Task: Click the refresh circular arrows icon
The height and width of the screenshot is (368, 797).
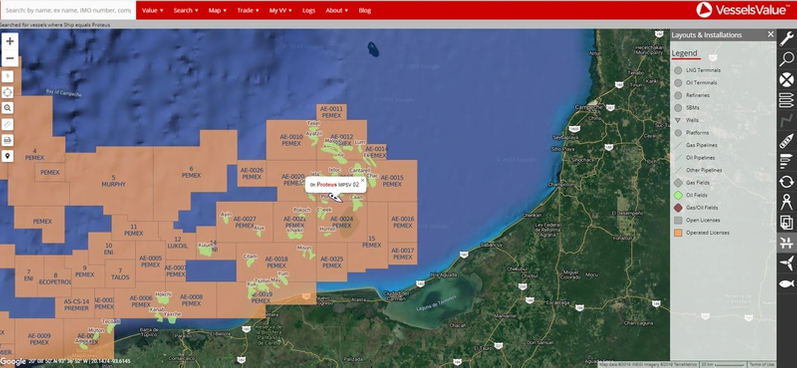Action: point(786,181)
